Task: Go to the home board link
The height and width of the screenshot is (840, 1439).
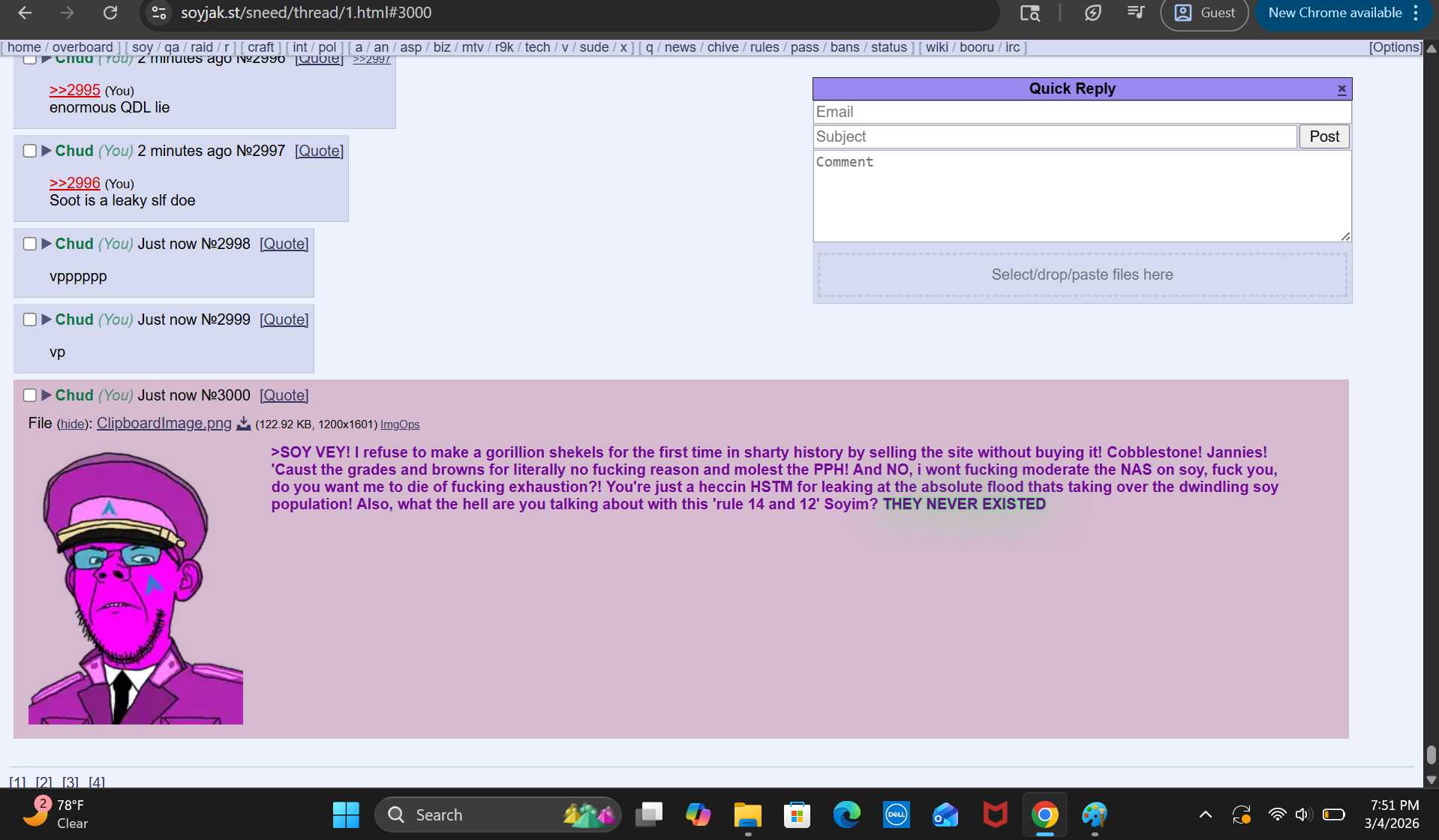Action: click(24, 47)
